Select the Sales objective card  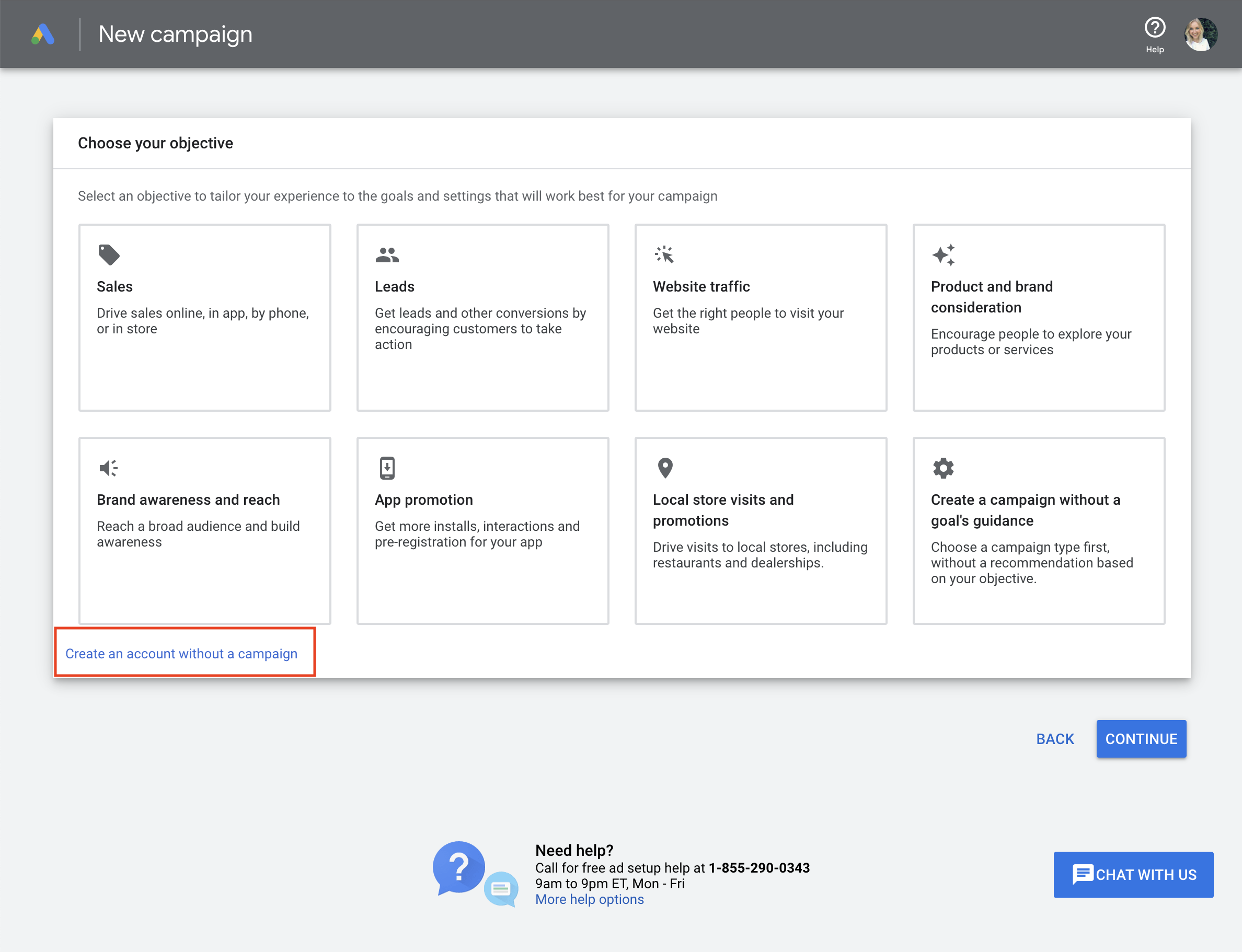(204, 317)
